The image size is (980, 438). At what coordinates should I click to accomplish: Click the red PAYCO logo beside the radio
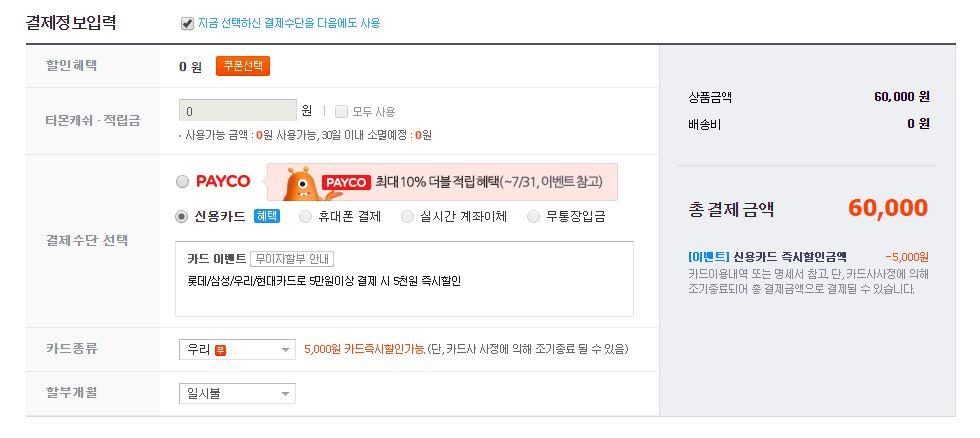tap(222, 181)
